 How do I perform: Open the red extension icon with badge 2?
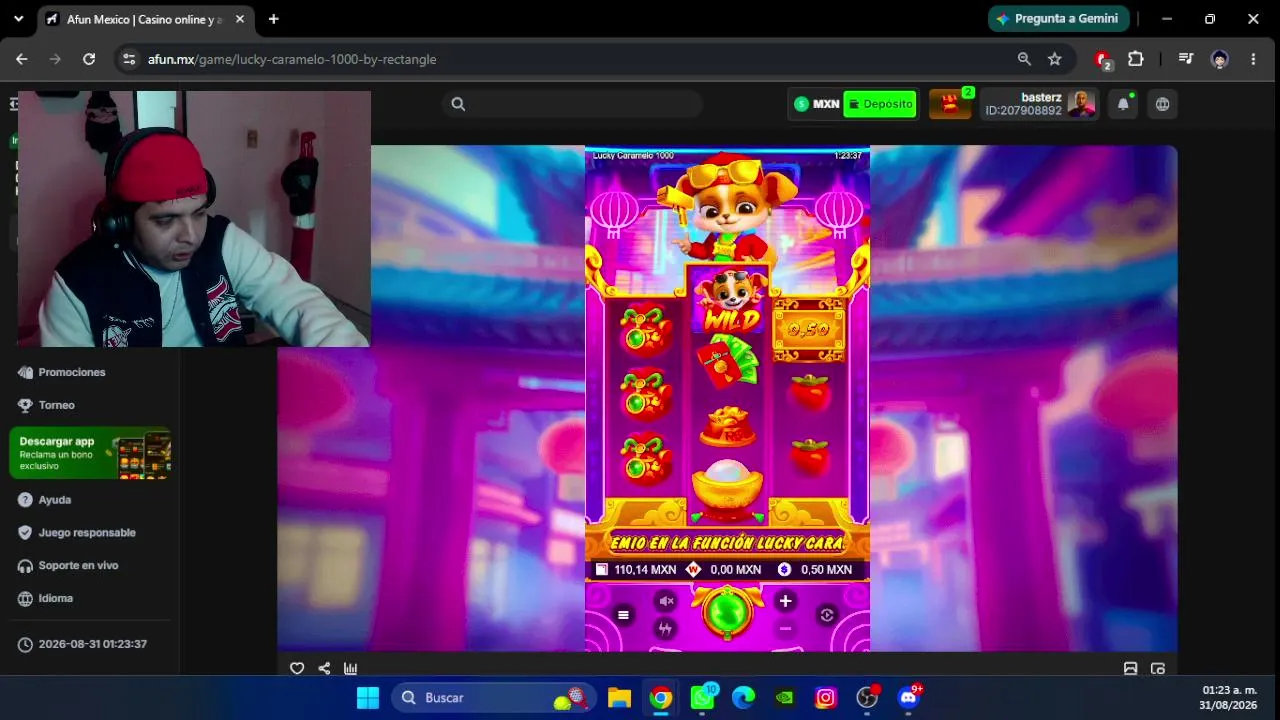coord(1103,60)
